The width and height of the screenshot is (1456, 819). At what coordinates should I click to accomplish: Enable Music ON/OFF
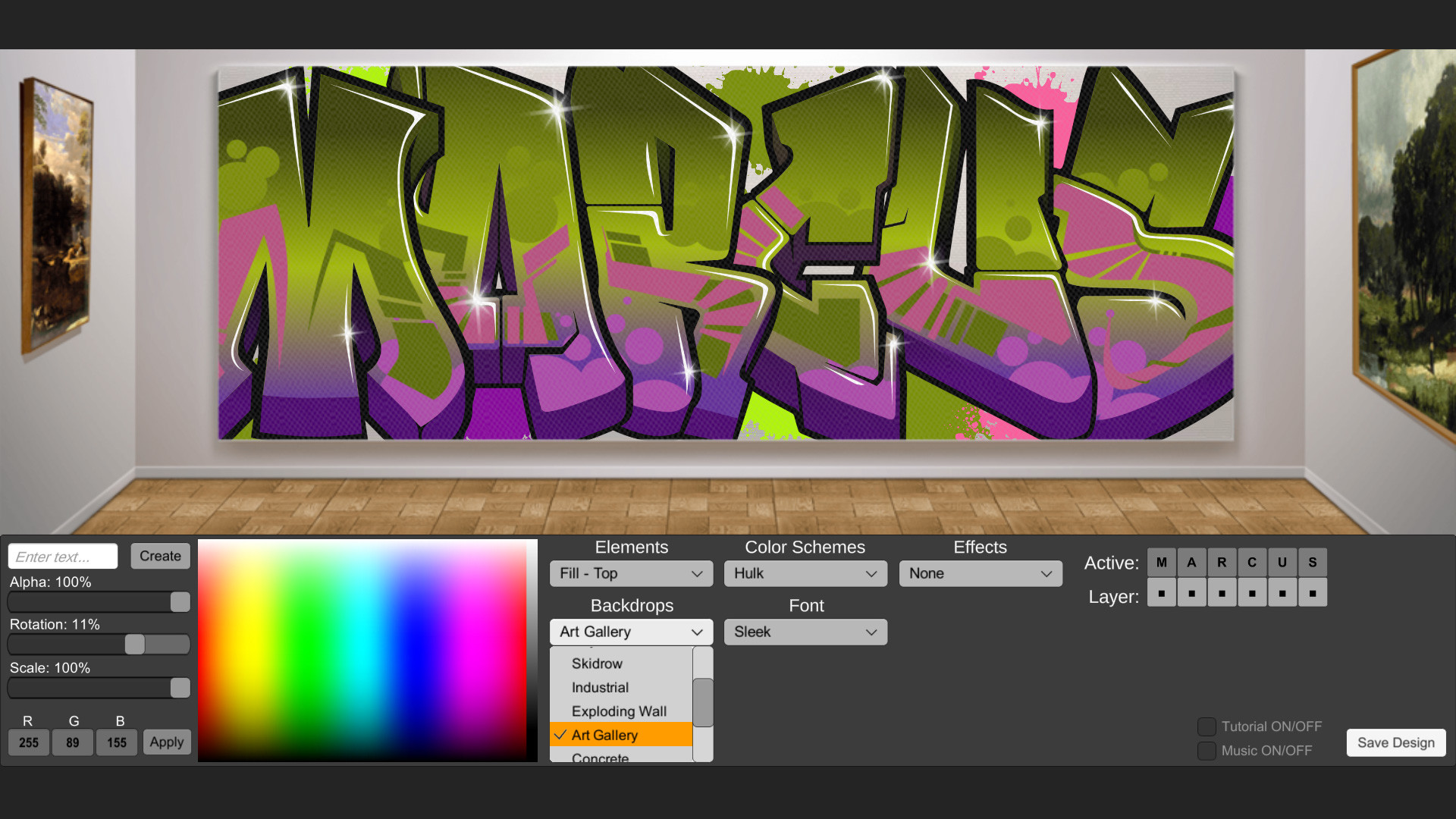coord(1207,751)
